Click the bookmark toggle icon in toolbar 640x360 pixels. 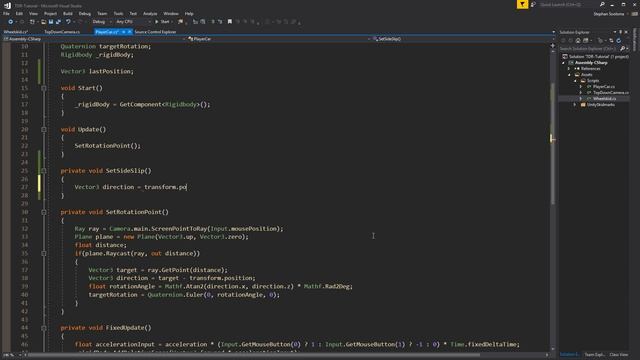coord(230,22)
